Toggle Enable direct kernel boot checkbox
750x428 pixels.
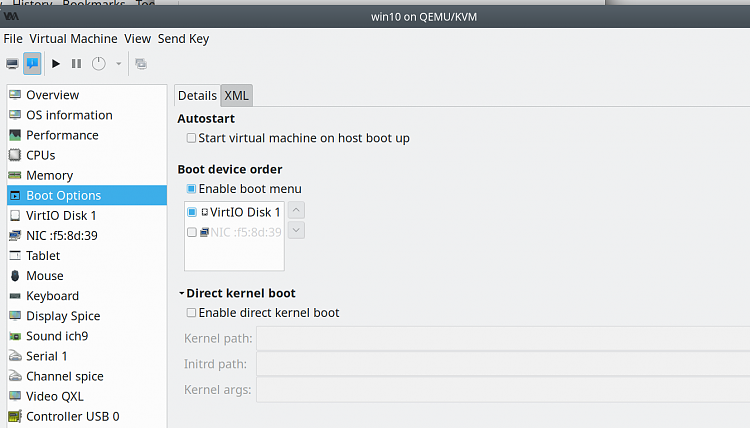(x=191, y=313)
